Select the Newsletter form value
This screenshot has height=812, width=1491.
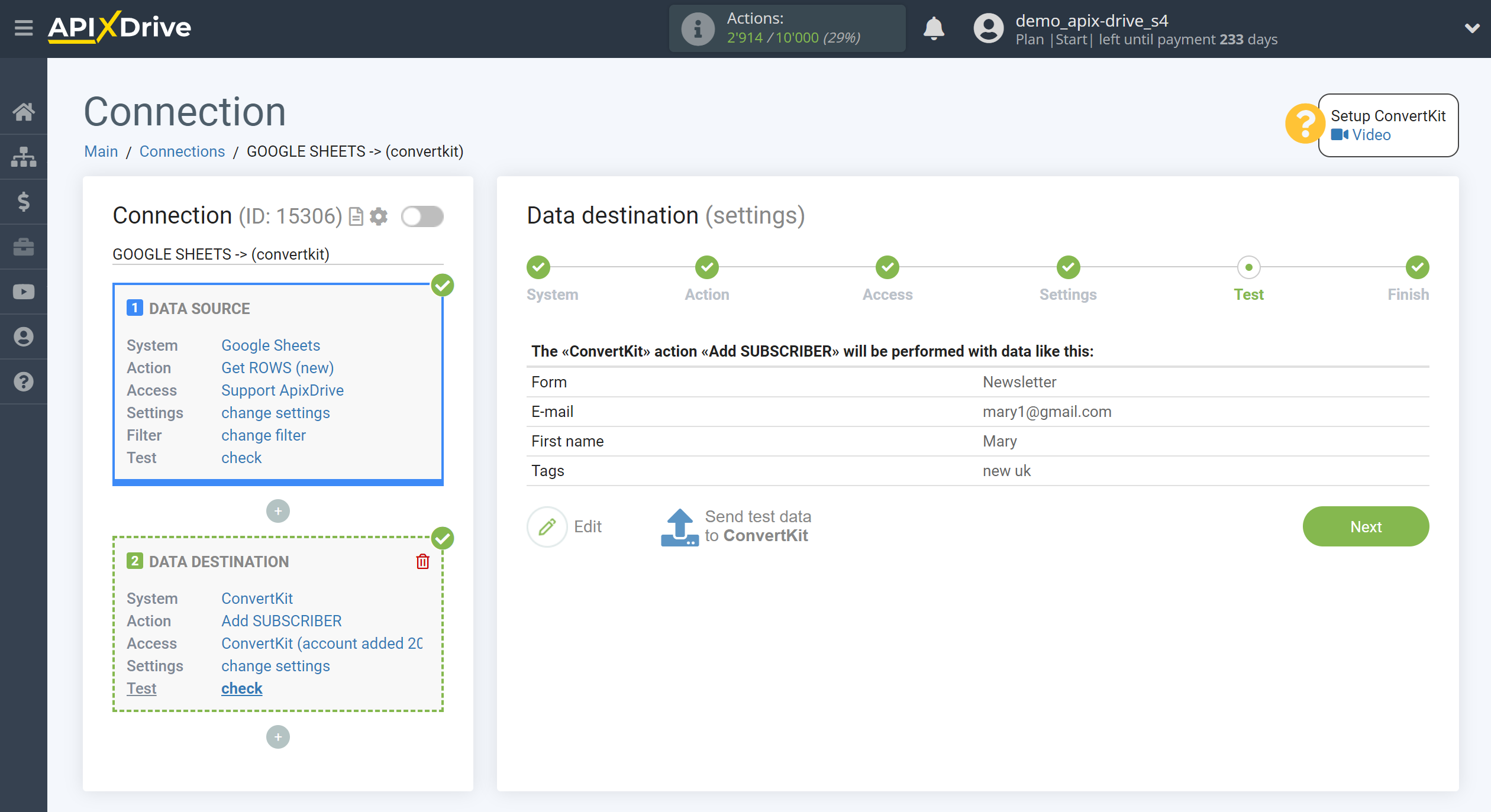[x=1019, y=382]
